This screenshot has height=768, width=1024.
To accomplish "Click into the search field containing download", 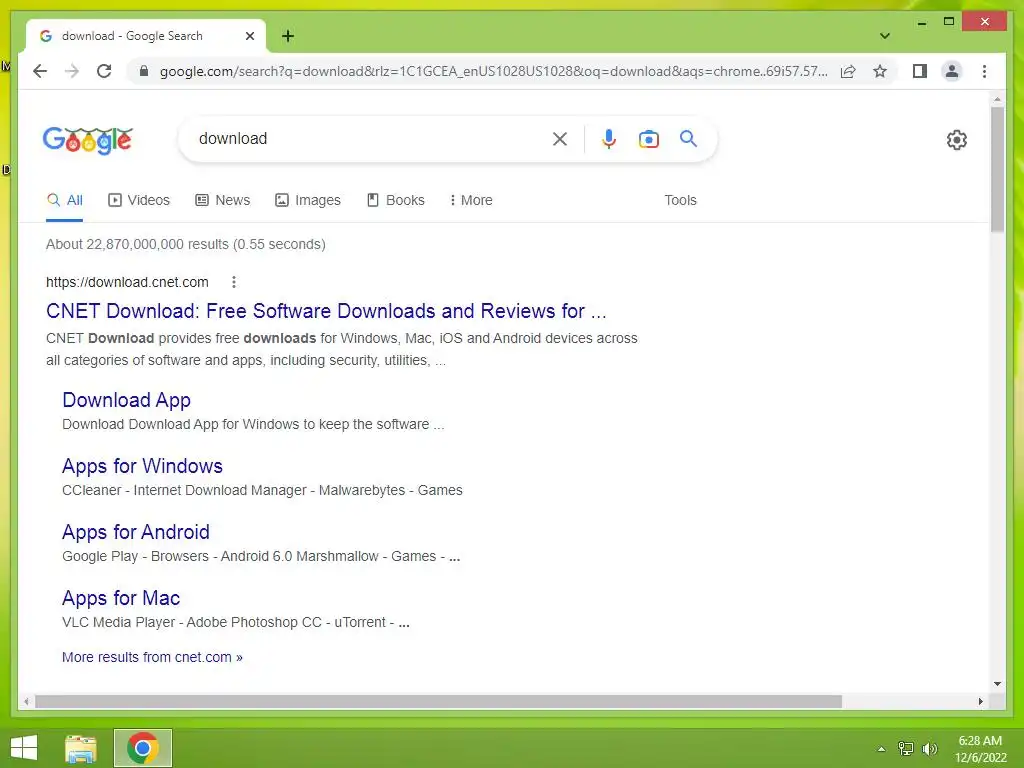I will (x=372, y=138).
